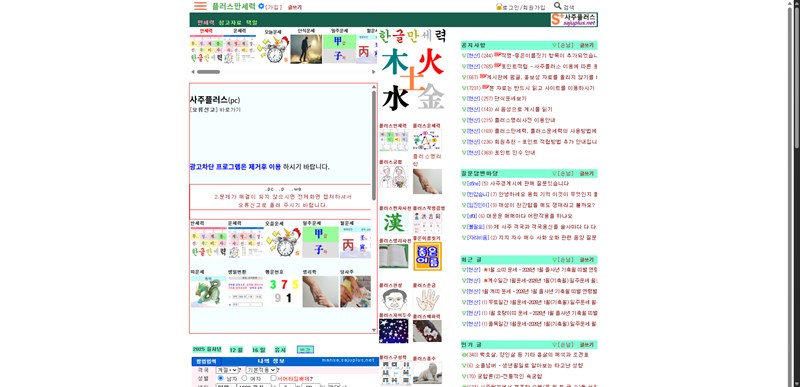This screenshot has width=800, height=387.
Task: Click the inner frame vertical scrollbar
Action: click(374, 146)
